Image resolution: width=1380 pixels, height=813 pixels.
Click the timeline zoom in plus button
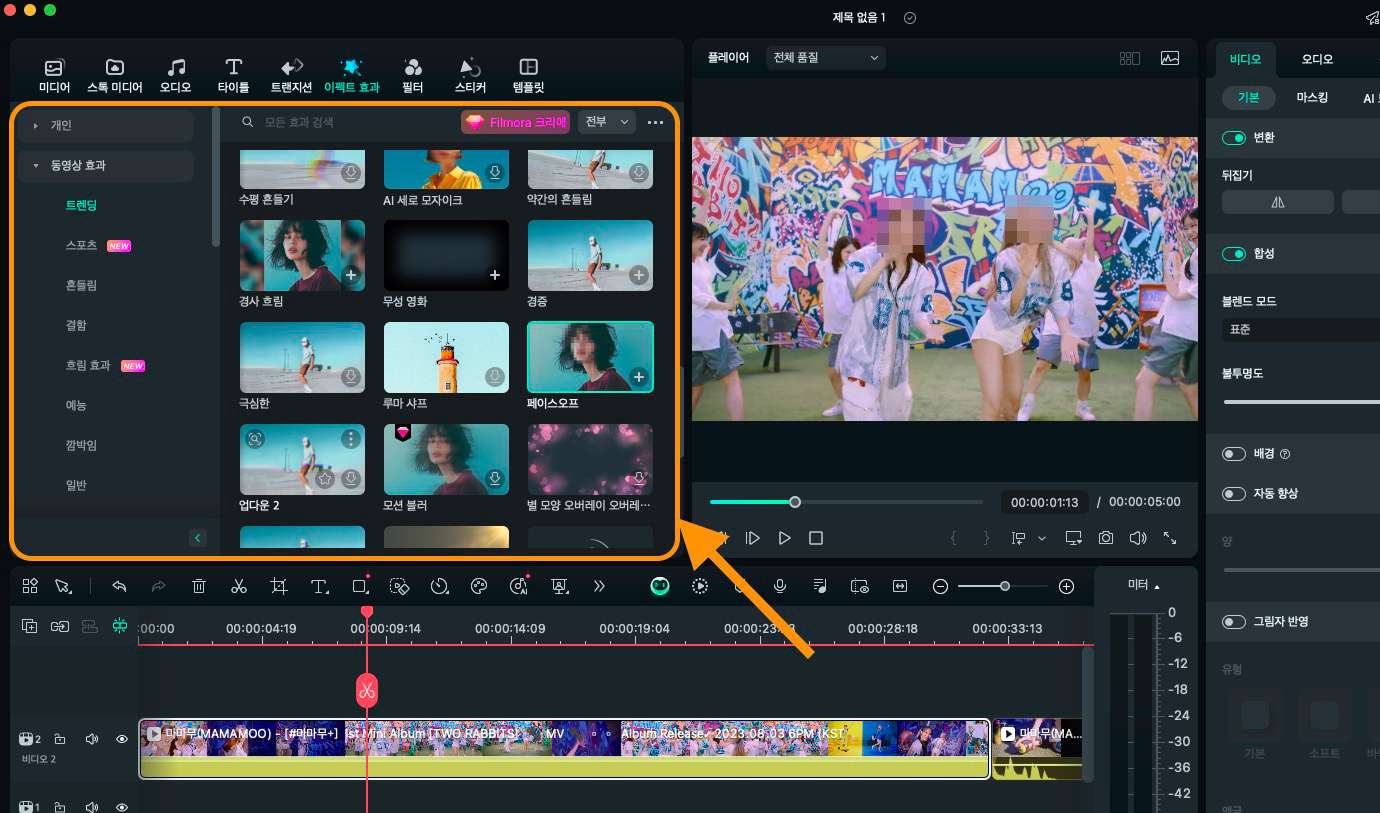pos(1066,586)
